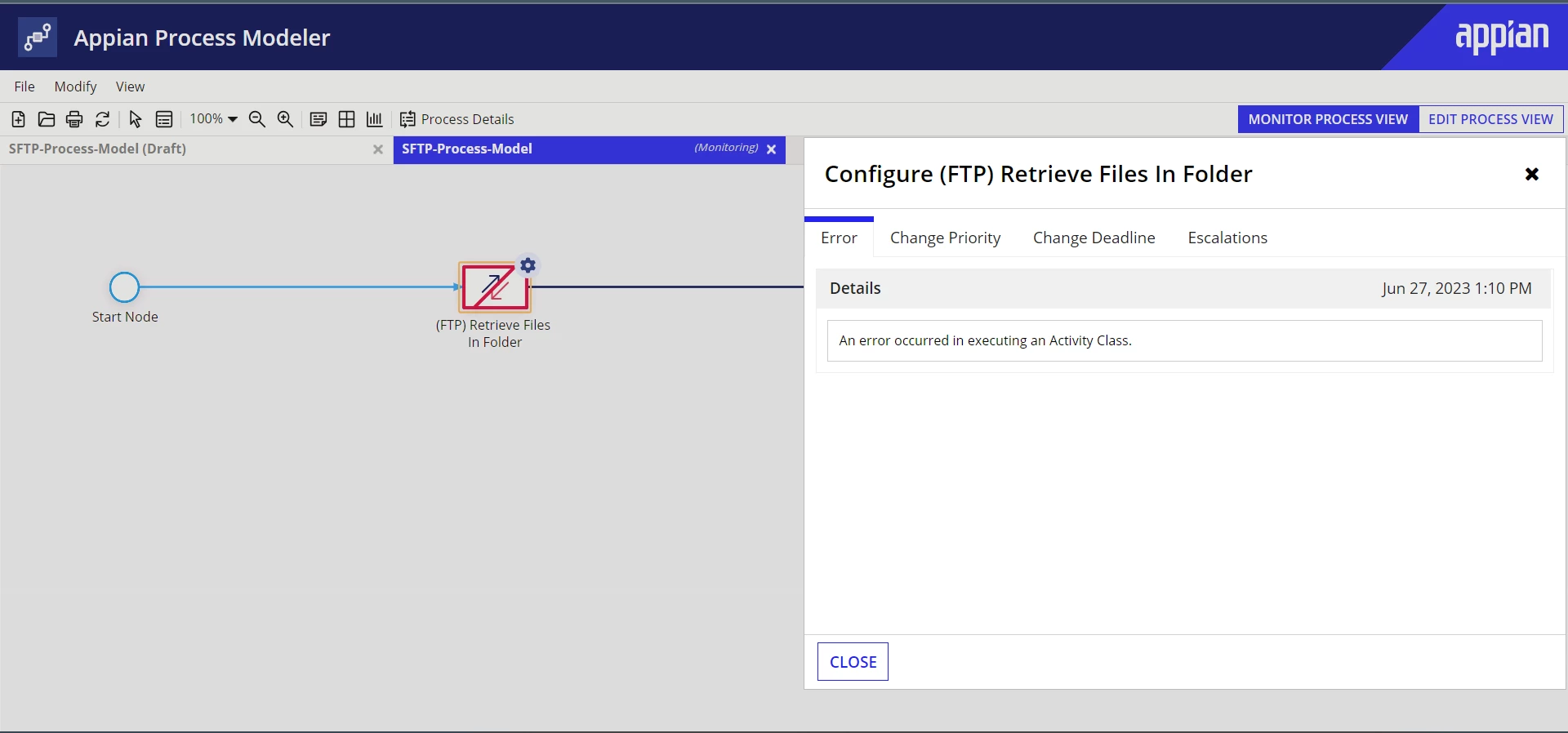Select the pointer arrow tool
This screenshot has height=733, width=1568.
point(136,119)
